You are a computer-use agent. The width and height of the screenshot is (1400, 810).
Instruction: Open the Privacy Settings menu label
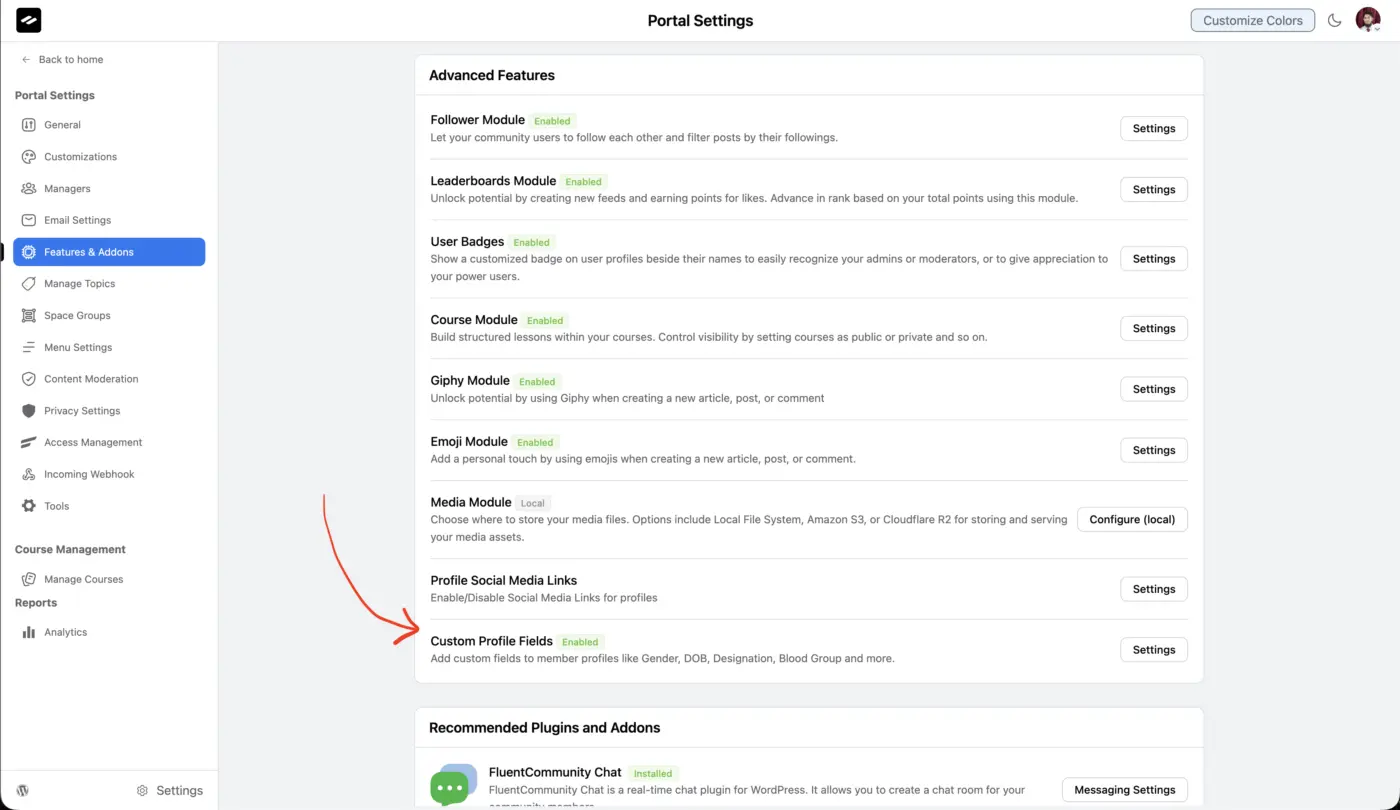pos(82,411)
